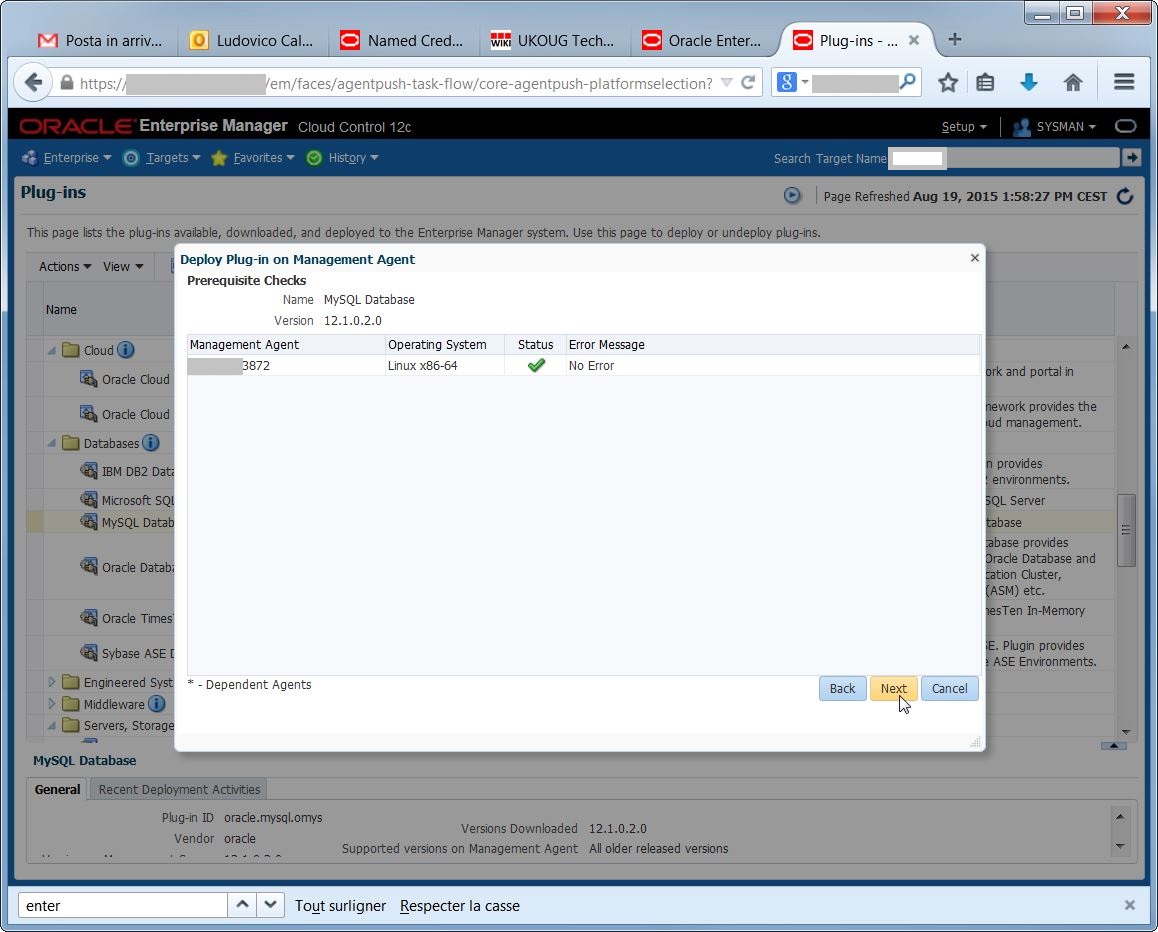Click Tout surligner in find bar
This screenshot has height=932, width=1158.
point(340,905)
